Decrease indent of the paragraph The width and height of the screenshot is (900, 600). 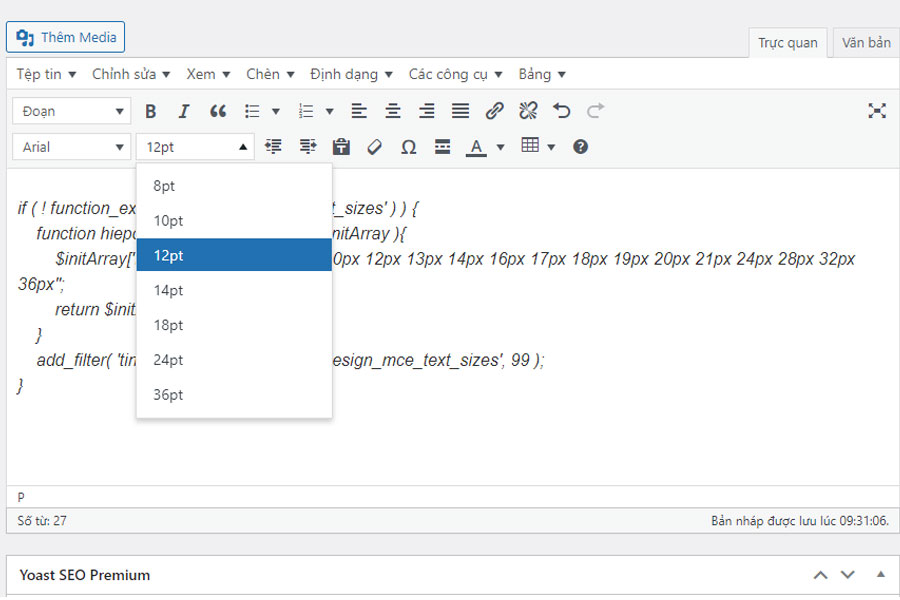tap(273, 147)
